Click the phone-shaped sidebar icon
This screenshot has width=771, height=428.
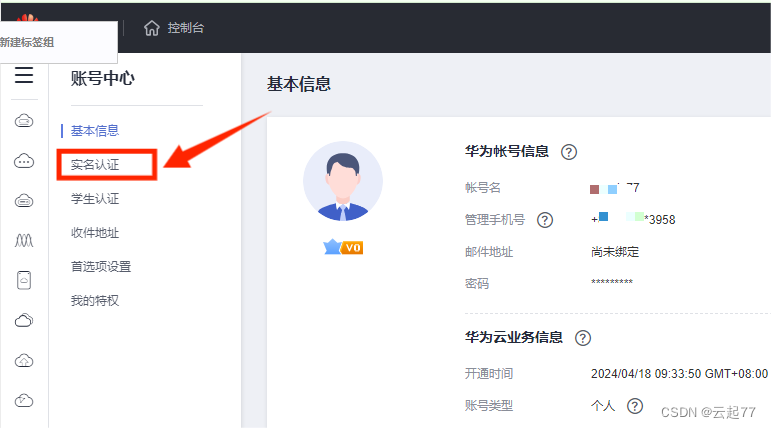pyautogui.click(x=24, y=280)
